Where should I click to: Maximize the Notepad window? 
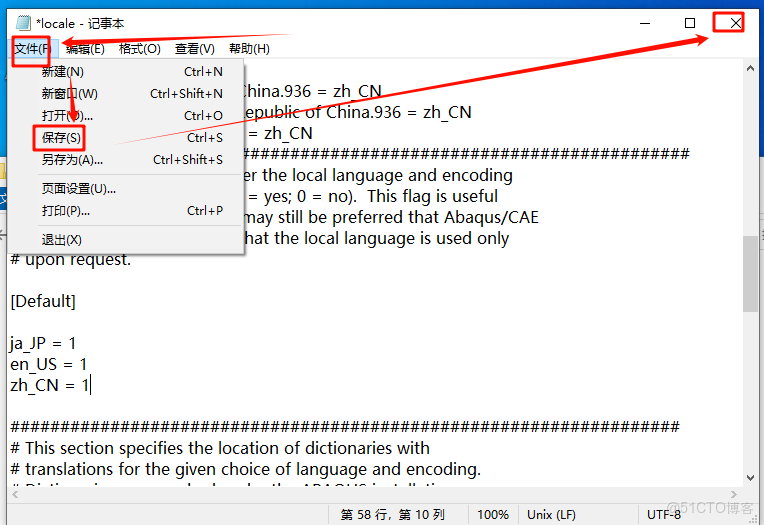click(x=690, y=23)
